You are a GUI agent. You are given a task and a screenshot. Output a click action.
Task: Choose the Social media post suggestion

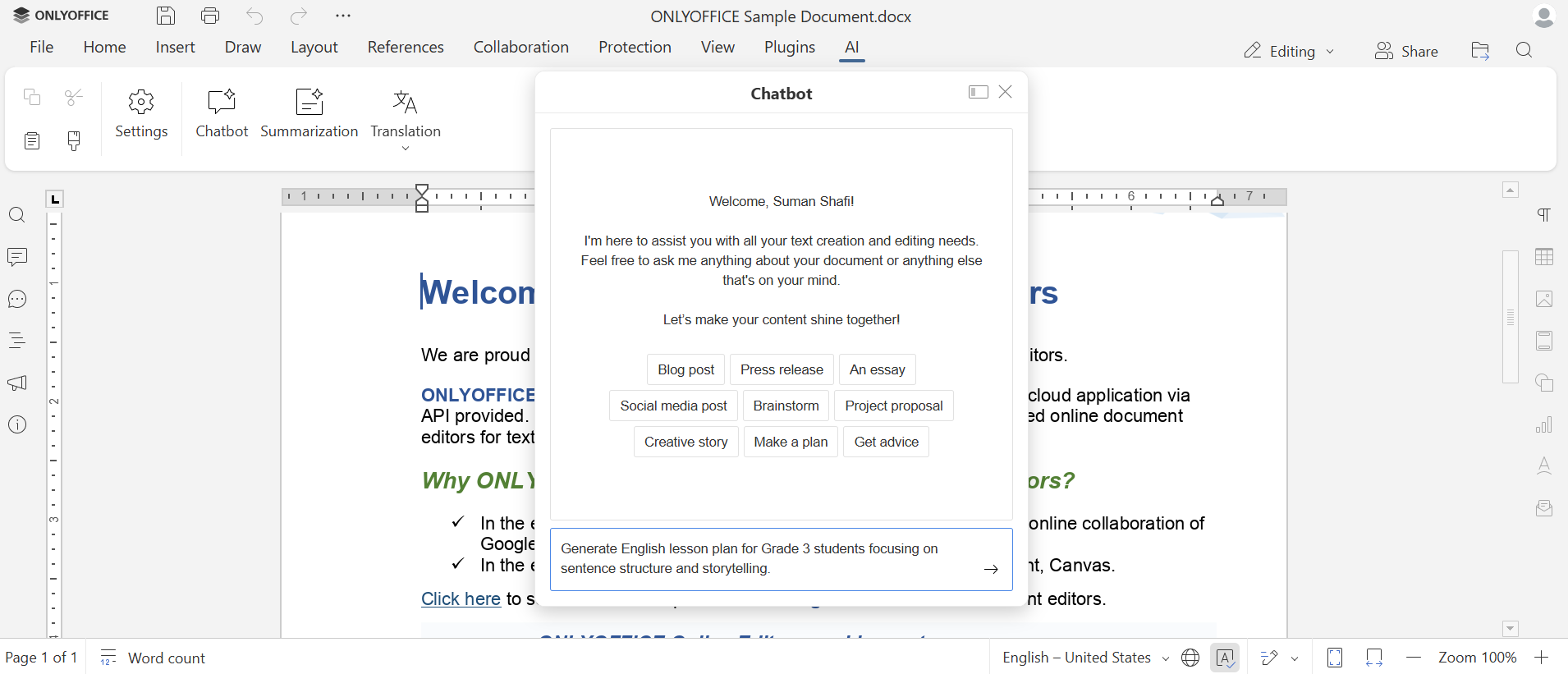(674, 406)
